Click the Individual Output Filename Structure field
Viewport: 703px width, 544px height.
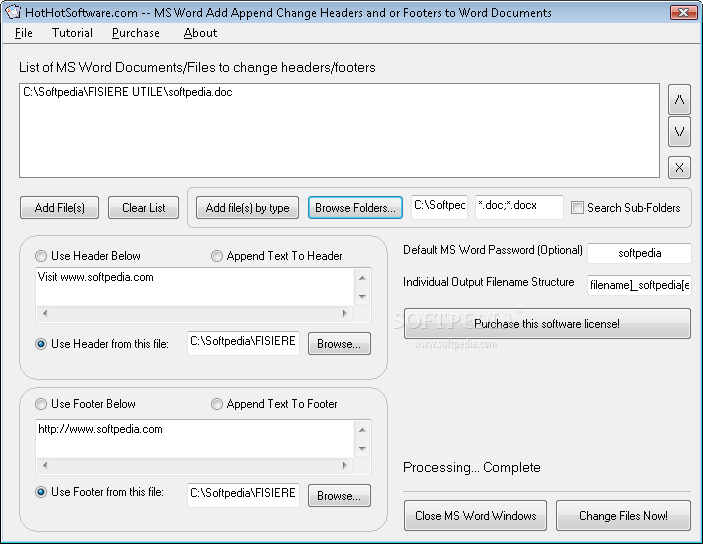coord(639,285)
